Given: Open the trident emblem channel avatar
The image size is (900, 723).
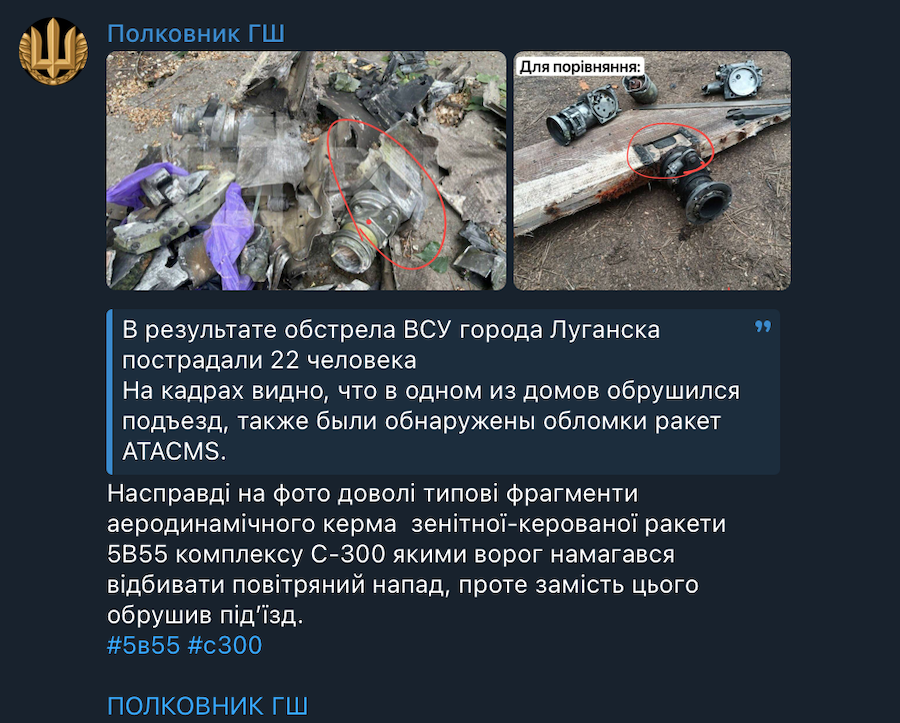Looking at the screenshot, I should (x=53, y=51).
